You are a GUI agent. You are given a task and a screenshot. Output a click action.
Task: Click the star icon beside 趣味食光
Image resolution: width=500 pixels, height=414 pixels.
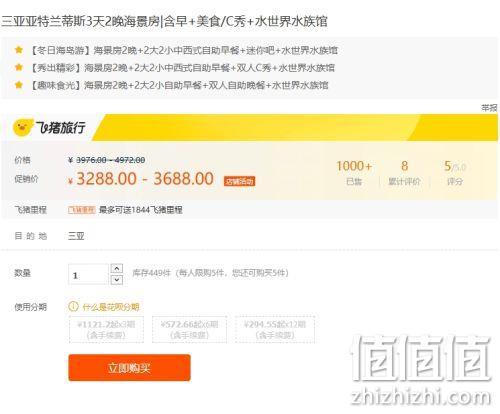19,85
